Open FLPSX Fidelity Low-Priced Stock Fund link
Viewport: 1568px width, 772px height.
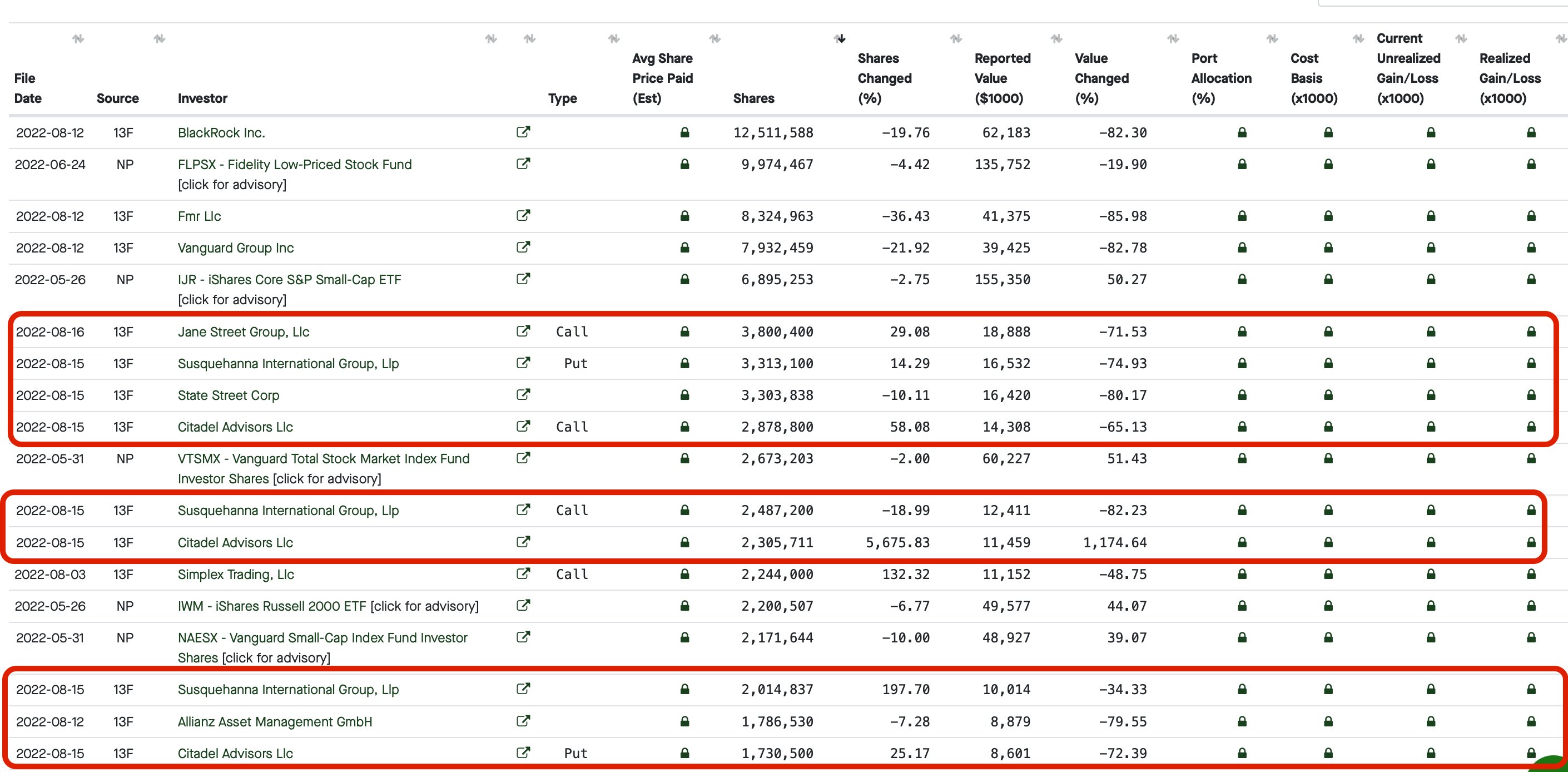pyautogui.click(x=295, y=165)
